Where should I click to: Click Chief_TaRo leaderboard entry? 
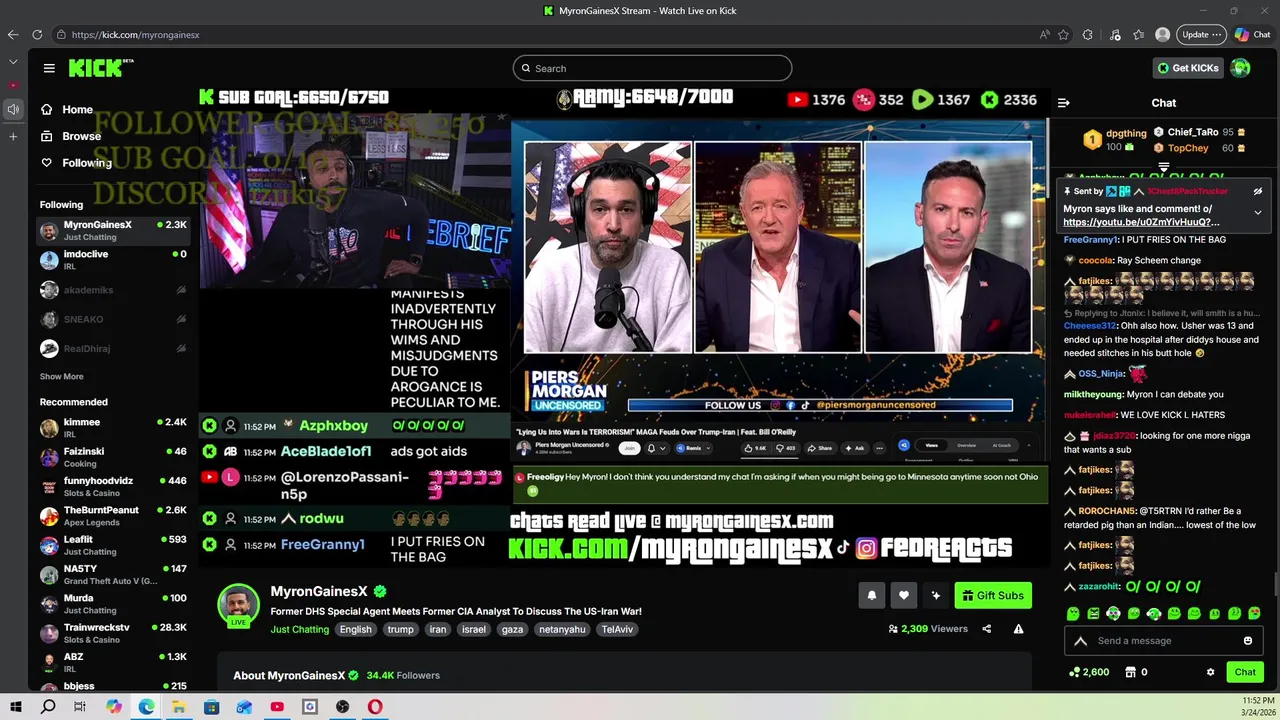point(1199,132)
